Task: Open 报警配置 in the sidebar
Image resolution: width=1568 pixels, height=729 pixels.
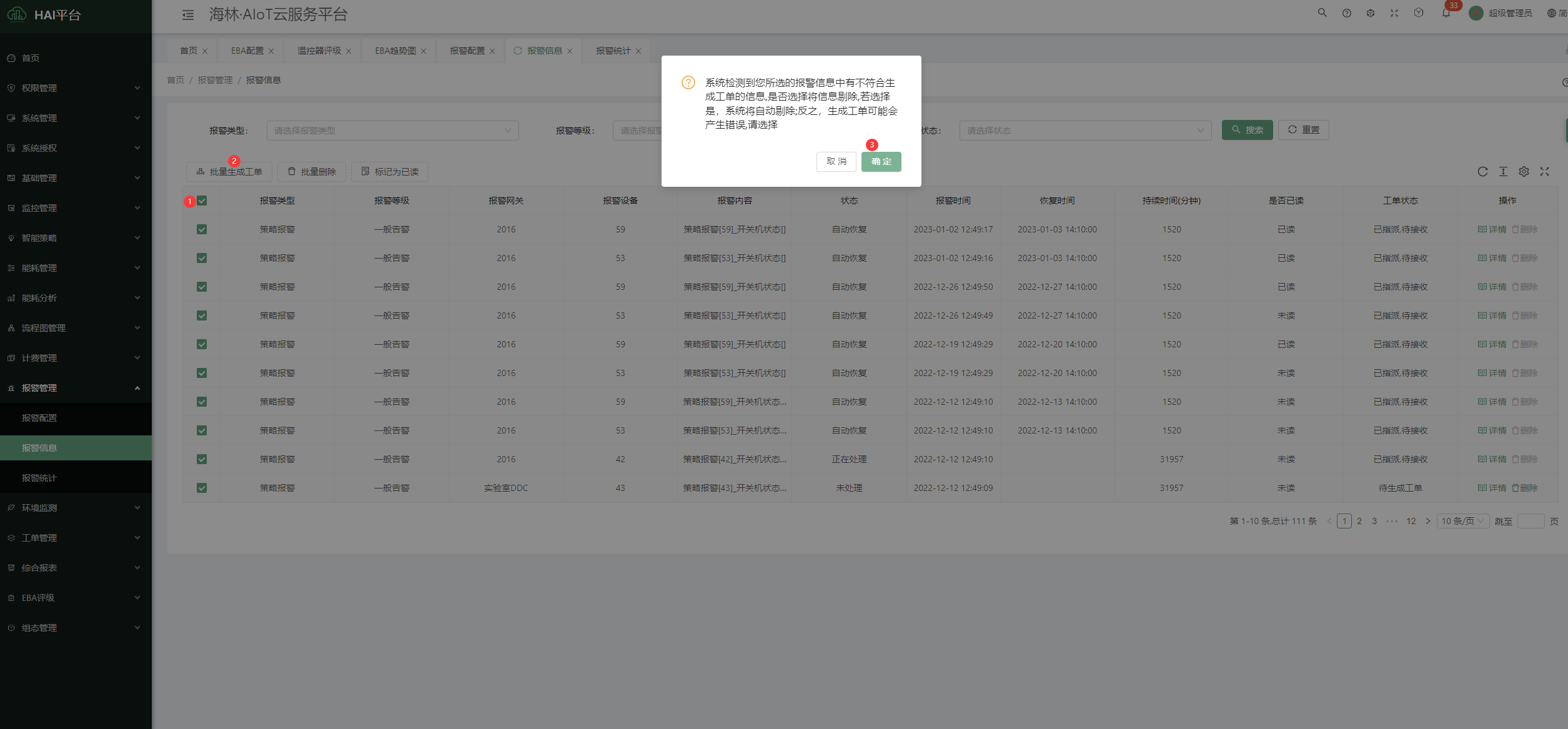Action: click(x=39, y=418)
